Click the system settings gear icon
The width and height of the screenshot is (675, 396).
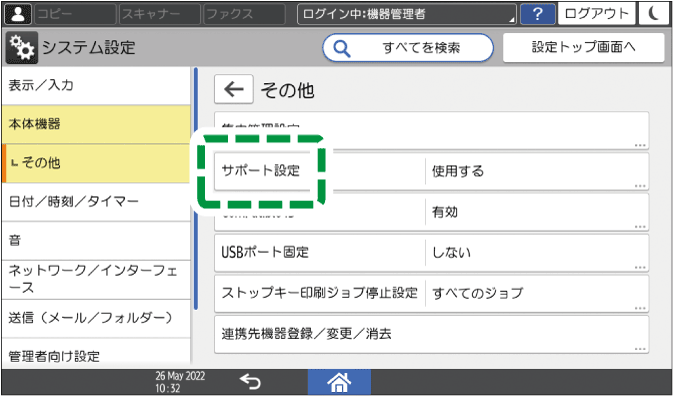tap(22, 47)
